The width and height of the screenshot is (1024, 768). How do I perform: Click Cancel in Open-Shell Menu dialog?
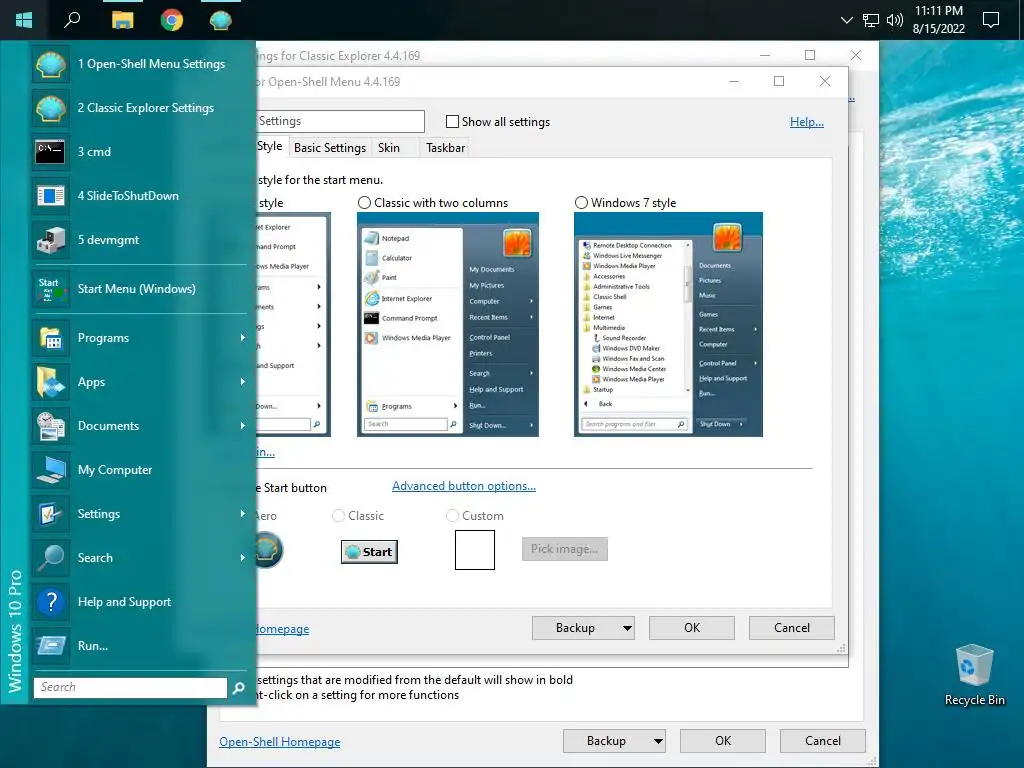792,628
